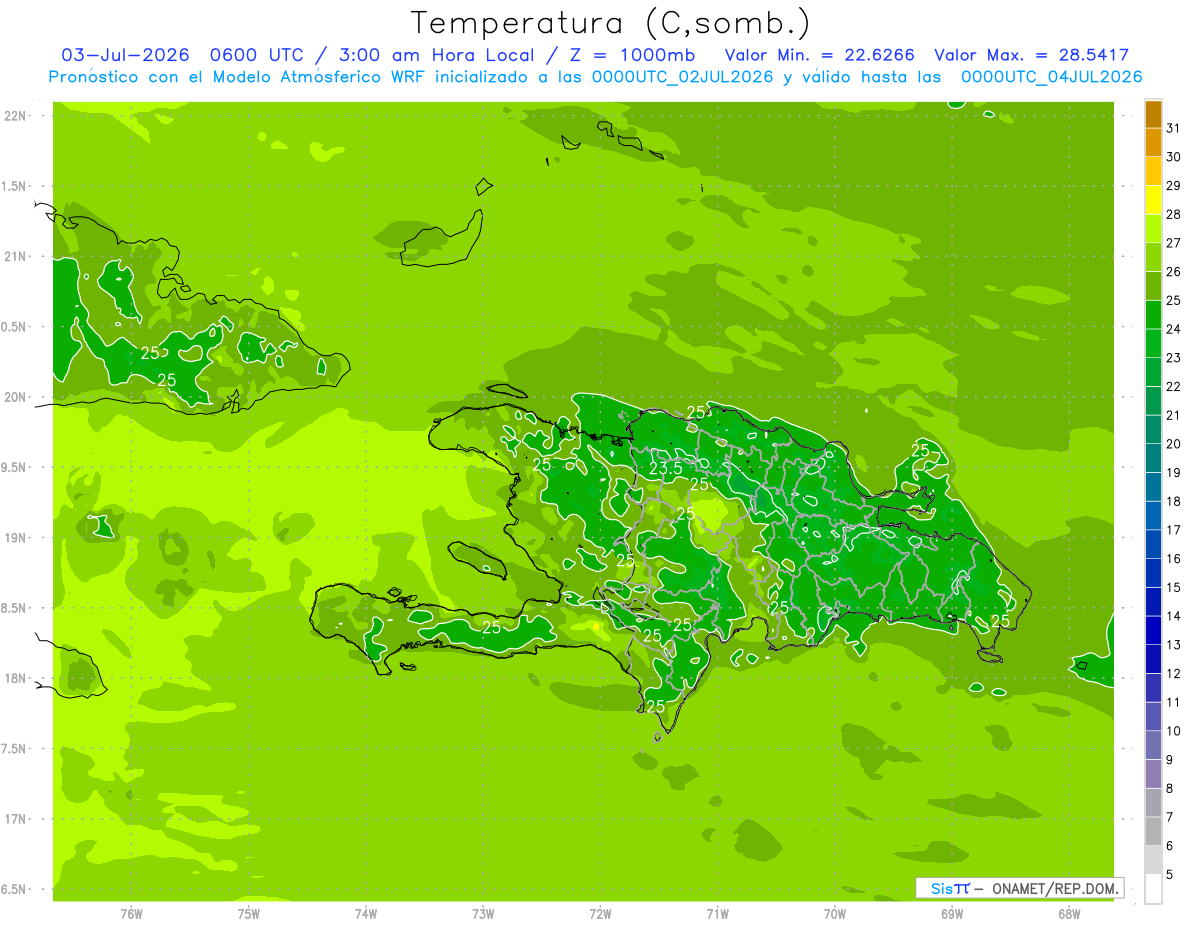The image size is (1200, 927).
Task: Click the "70W" longitude axis label
Action: click(835, 914)
